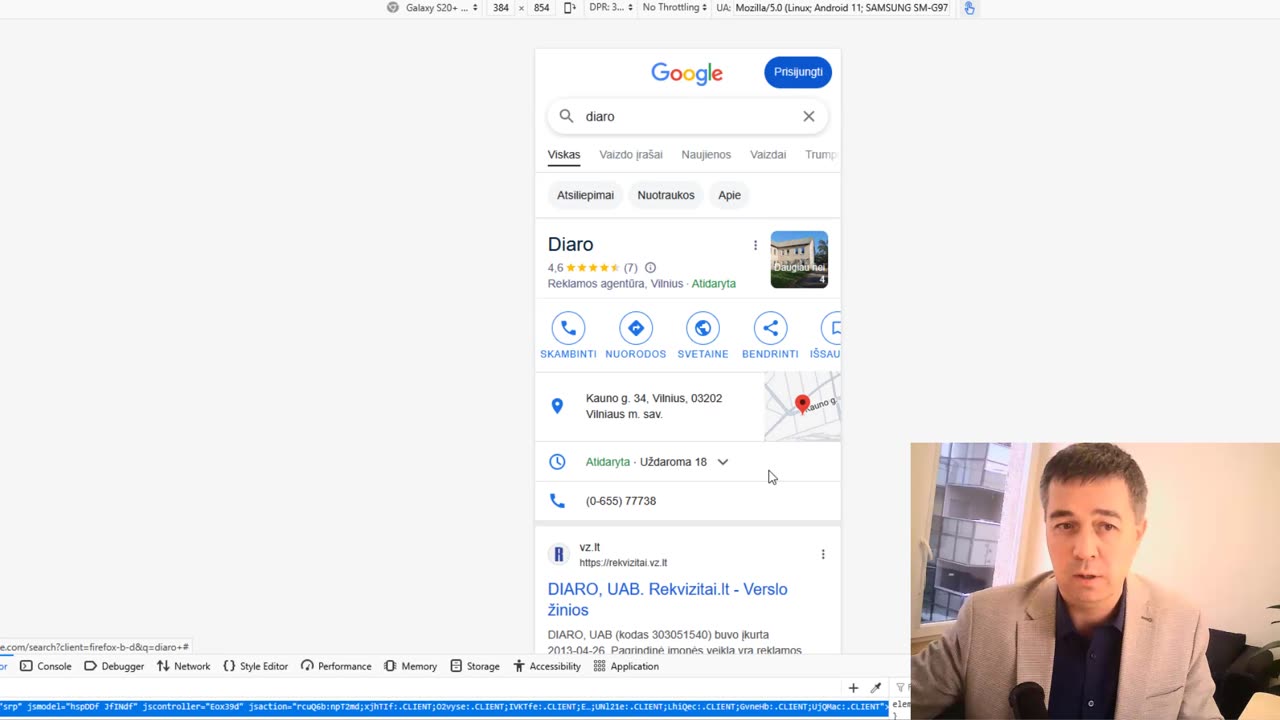
Task: Expand the opening hours chevron
Action: click(723, 462)
